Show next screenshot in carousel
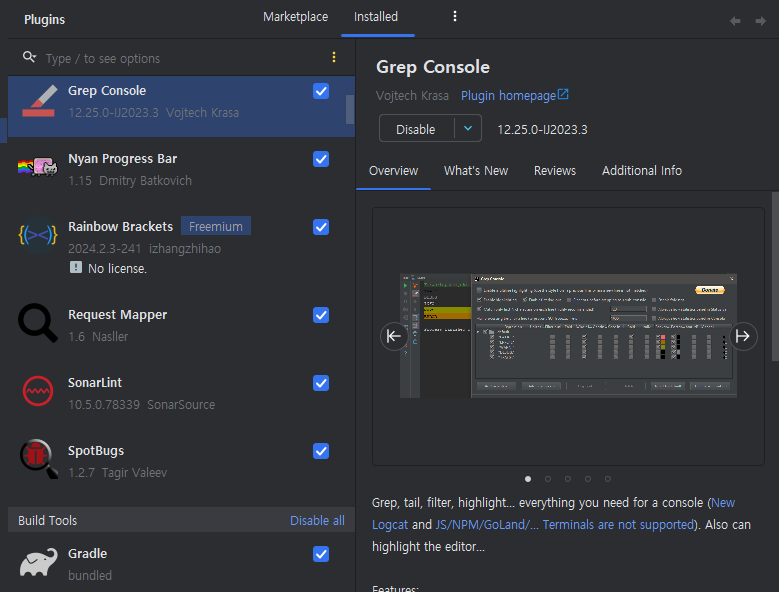The width and height of the screenshot is (779, 592). (743, 336)
